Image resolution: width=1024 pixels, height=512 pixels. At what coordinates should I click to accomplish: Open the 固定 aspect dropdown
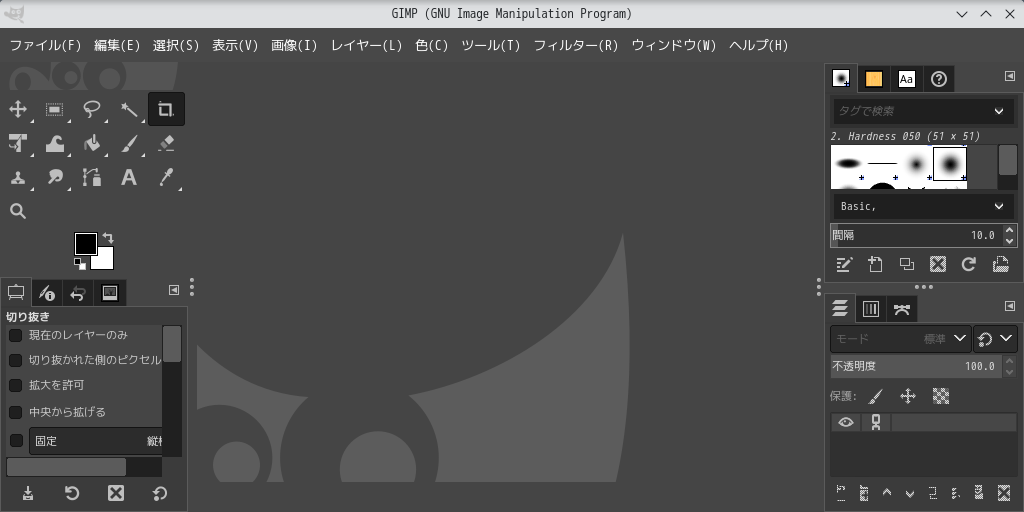[95, 441]
